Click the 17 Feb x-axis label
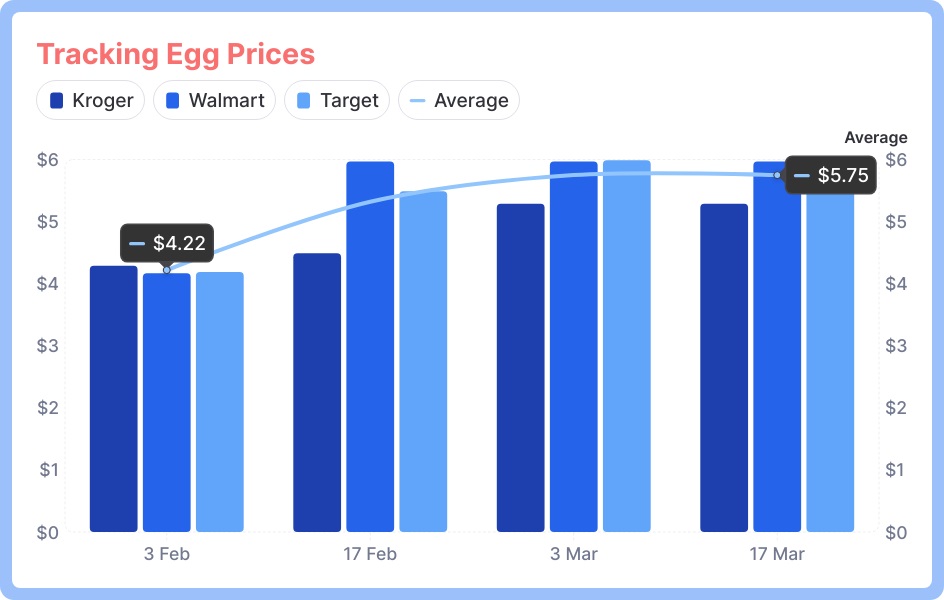 pos(370,554)
